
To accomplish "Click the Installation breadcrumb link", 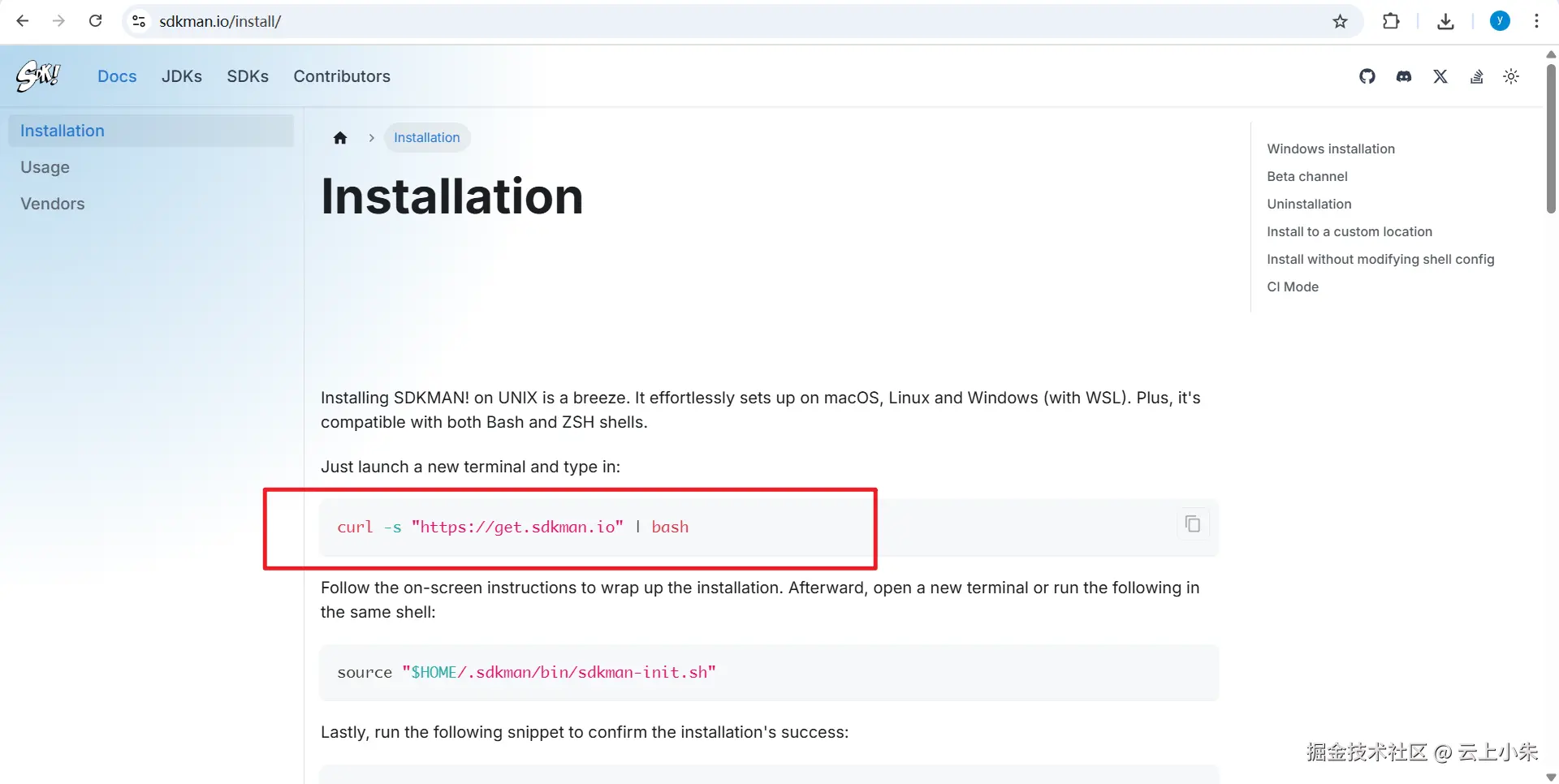I will coord(427,138).
